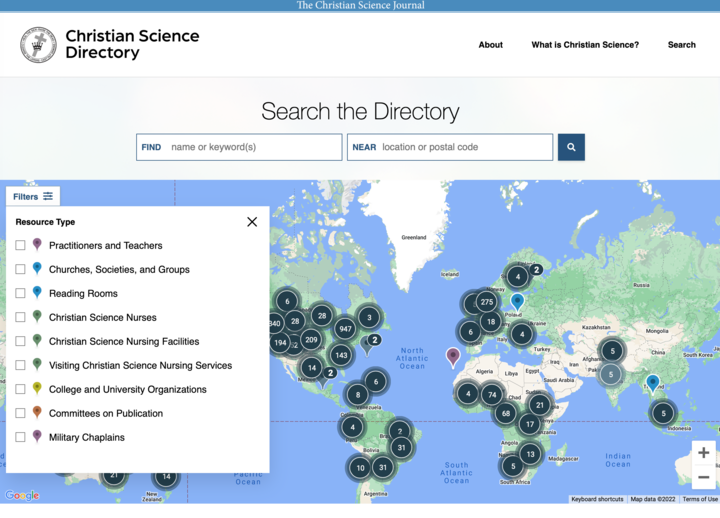Click the 143 cluster marker

pyautogui.click(x=341, y=355)
